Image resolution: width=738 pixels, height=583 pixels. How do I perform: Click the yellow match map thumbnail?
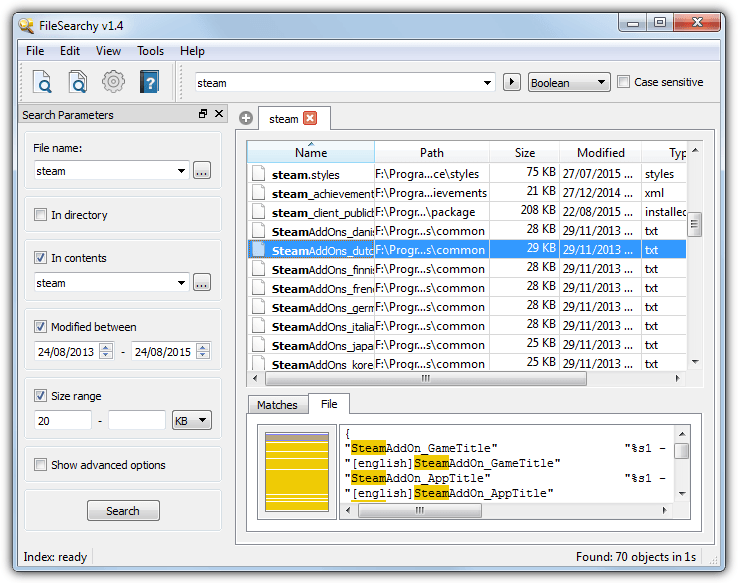[x=297, y=471]
